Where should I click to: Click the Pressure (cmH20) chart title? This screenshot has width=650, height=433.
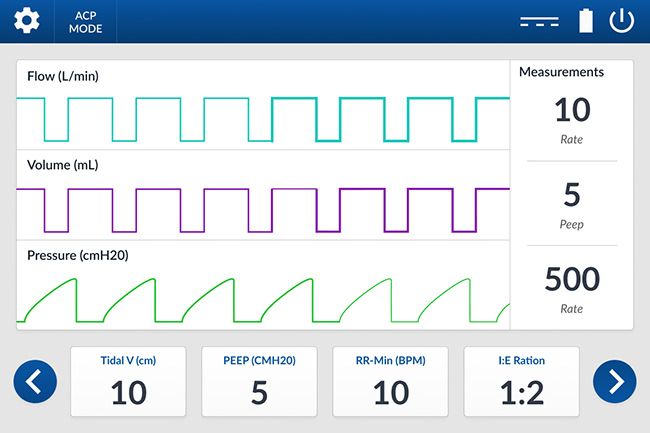[x=77, y=255]
